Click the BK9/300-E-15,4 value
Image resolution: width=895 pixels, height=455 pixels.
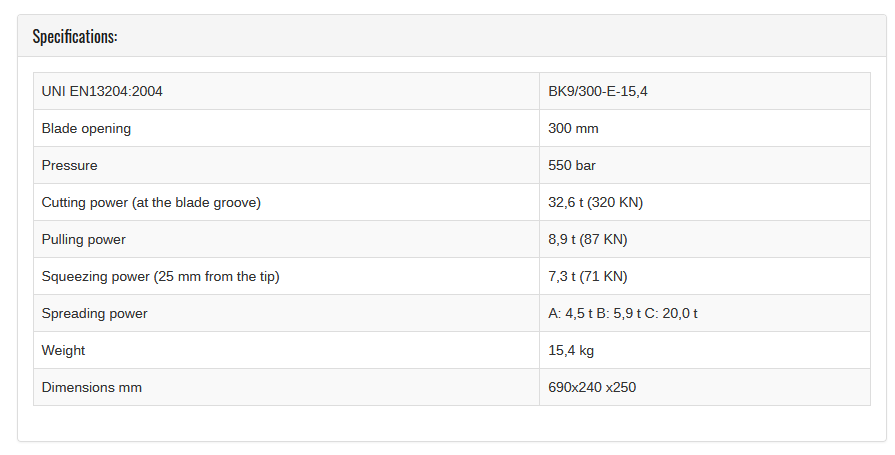pyautogui.click(x=598, y=91)
